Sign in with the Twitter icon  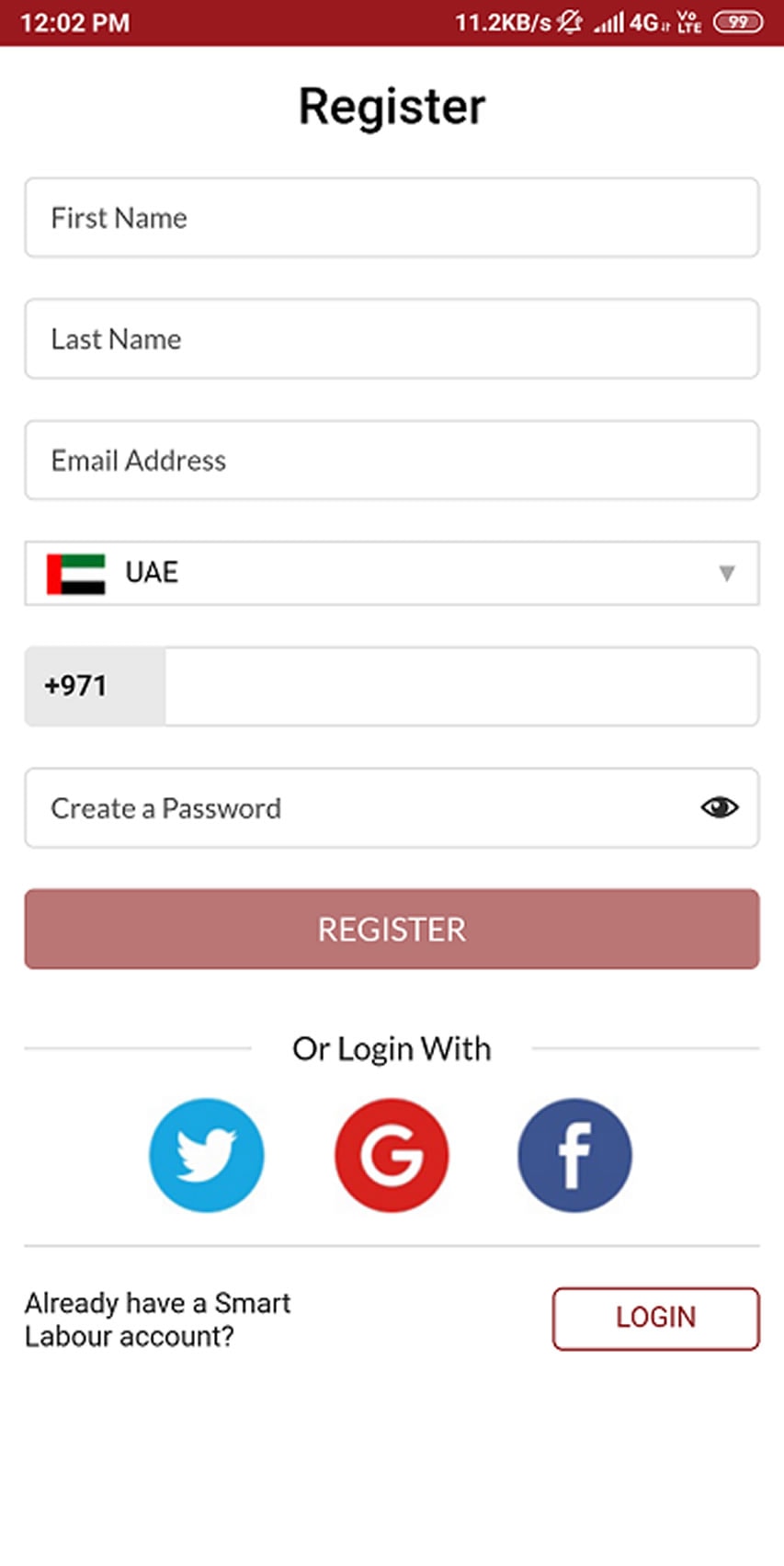click(x=207, y=1154)
